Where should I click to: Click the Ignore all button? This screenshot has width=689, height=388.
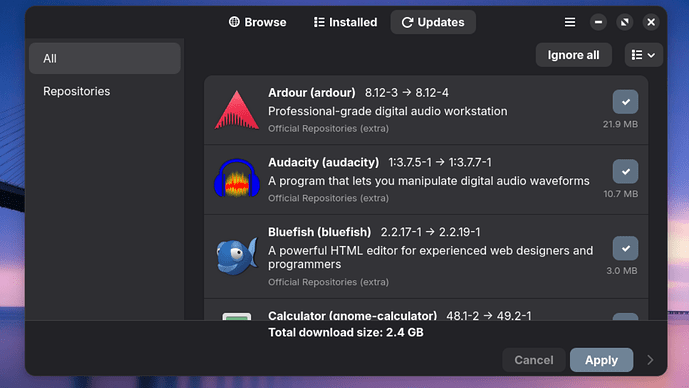point(573,55)
